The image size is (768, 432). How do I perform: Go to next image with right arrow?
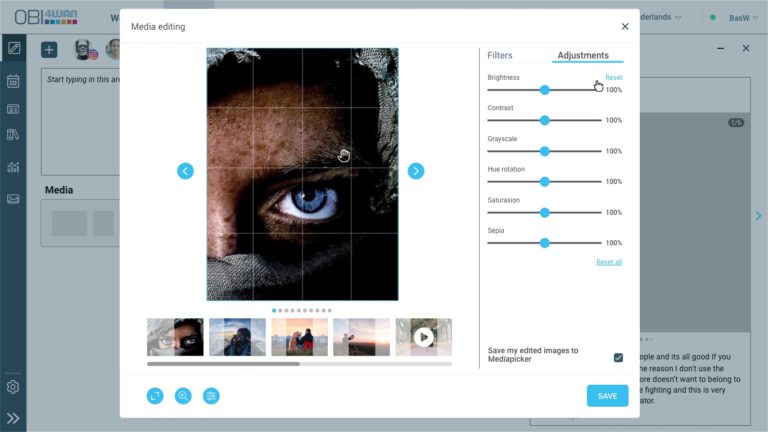click(x=416, y=171)
